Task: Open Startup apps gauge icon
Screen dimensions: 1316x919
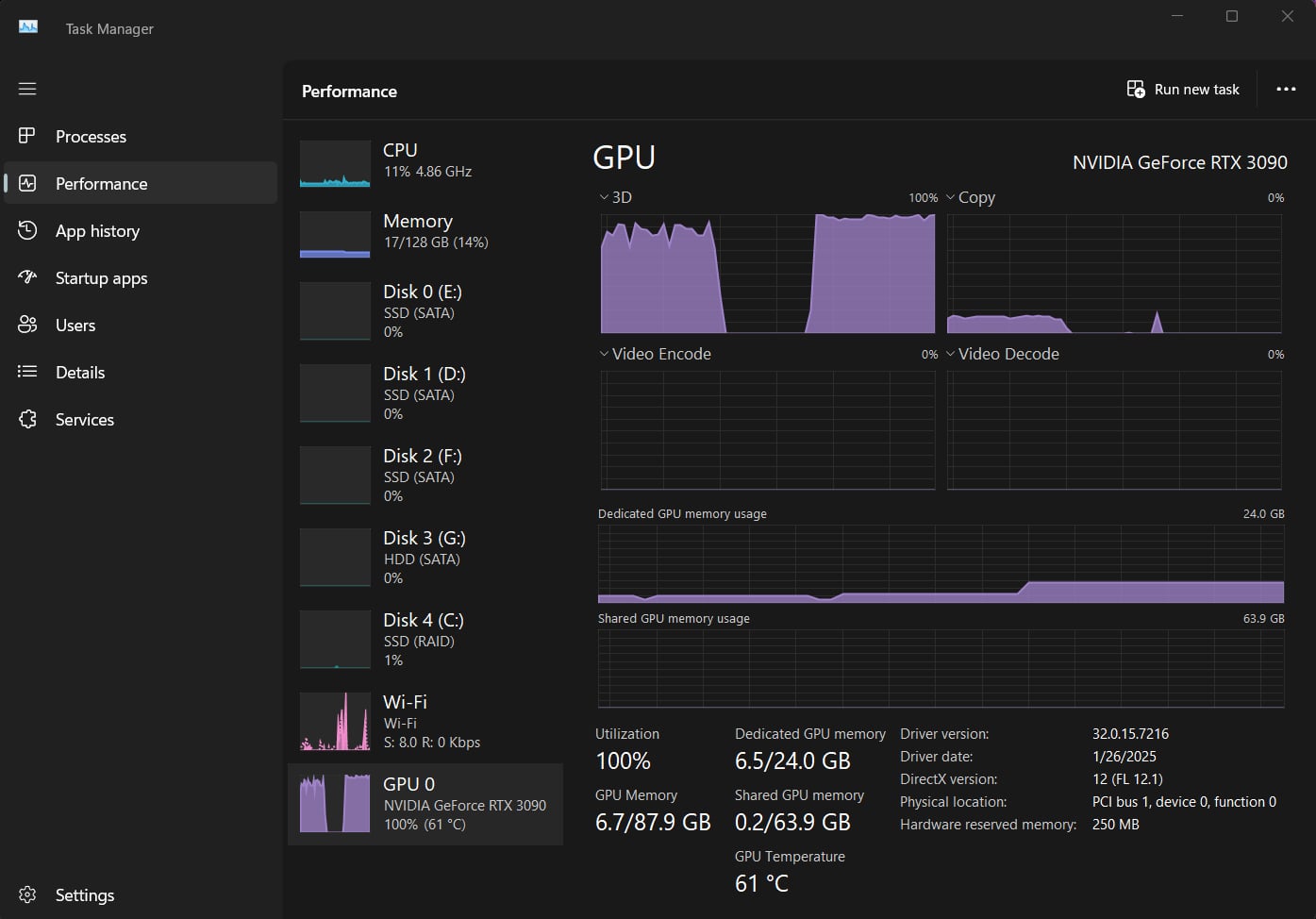Action: [x=27, y=277]
